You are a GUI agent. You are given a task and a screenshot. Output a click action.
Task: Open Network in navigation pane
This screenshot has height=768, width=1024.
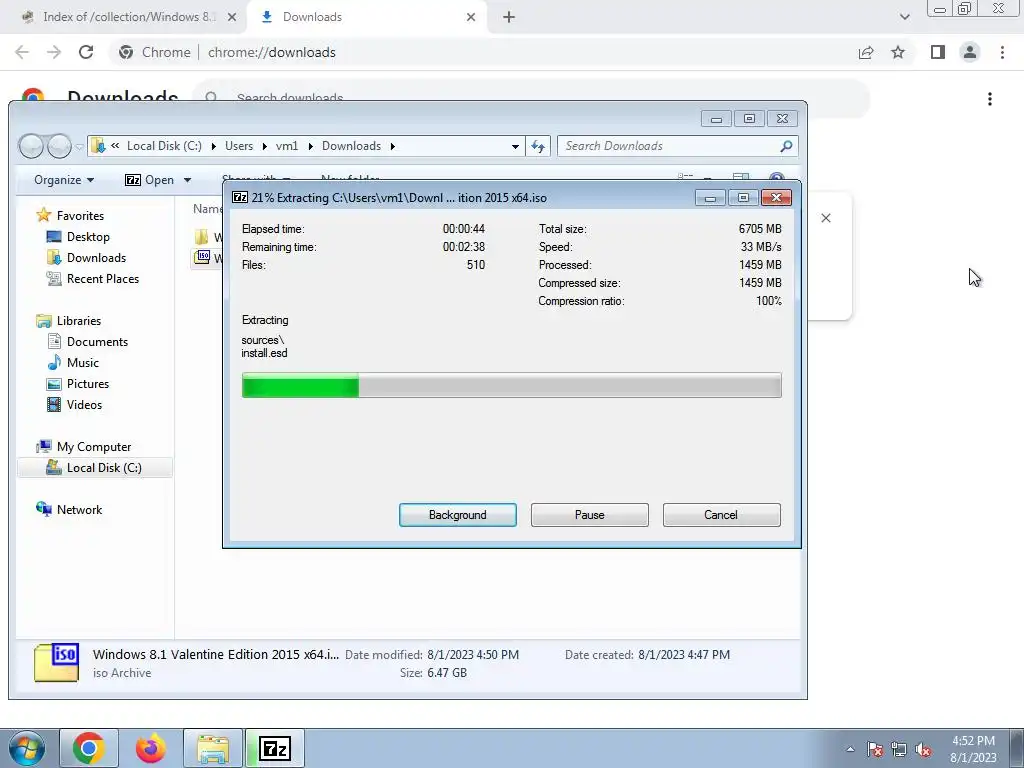point(78,509)
